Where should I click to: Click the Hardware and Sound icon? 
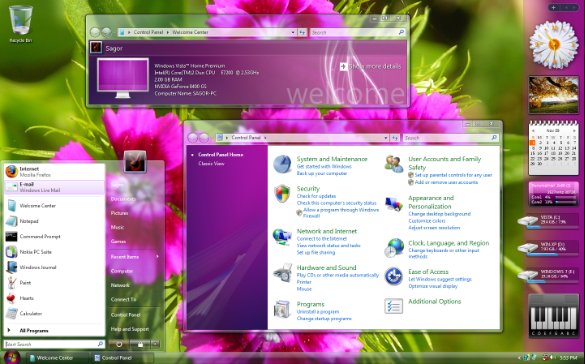pyautogui.click(x=282, y=273)
